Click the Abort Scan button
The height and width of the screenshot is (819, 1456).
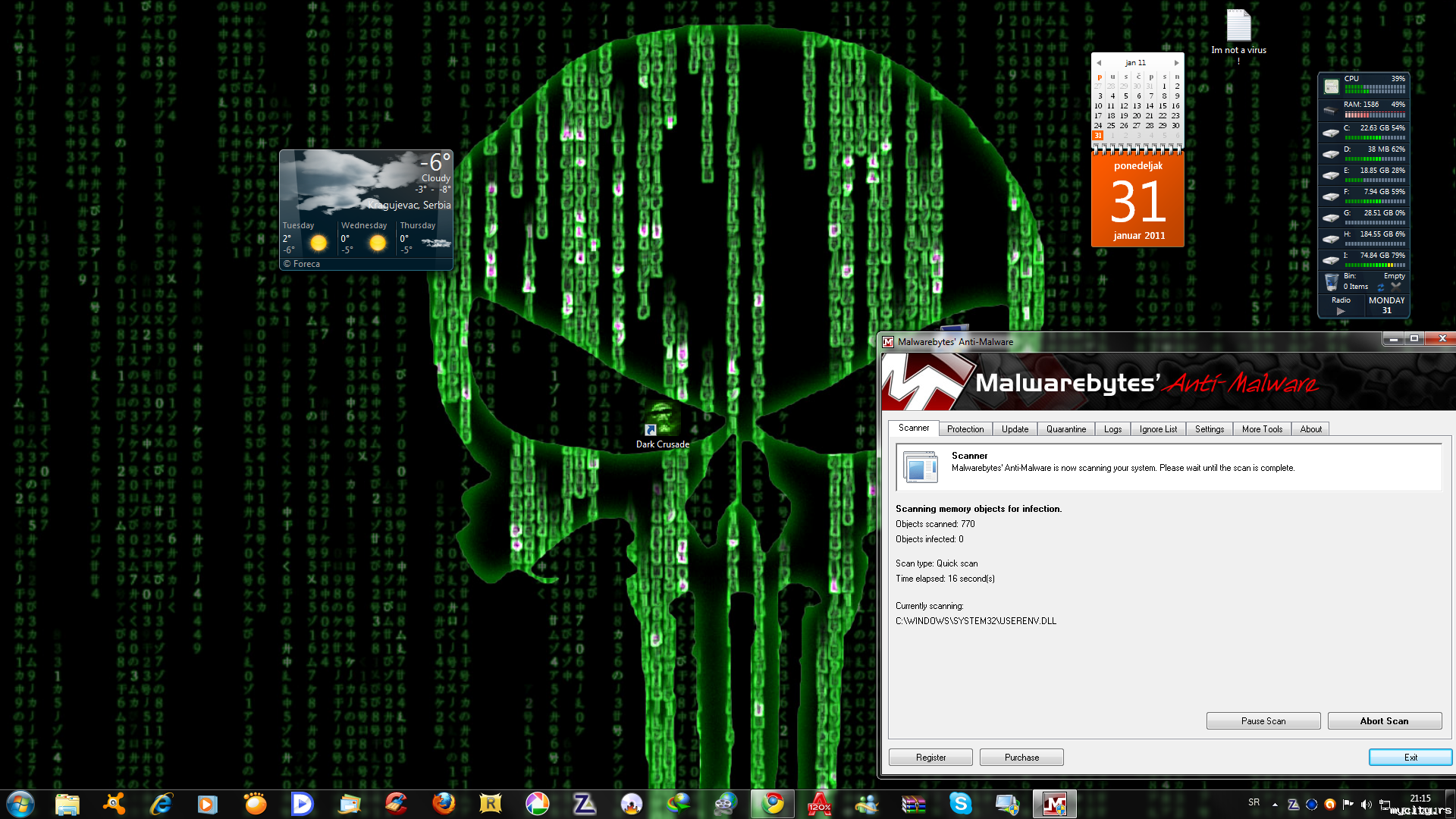[x=1384, y=721]
